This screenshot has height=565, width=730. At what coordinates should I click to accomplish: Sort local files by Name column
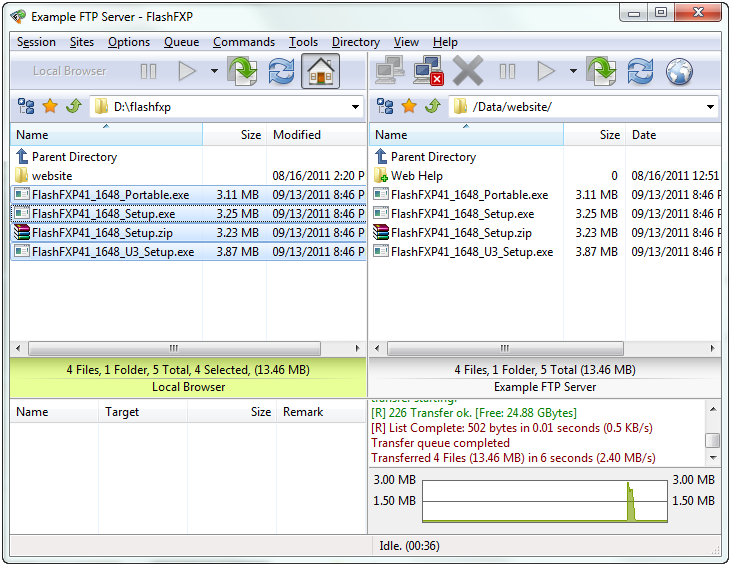coord(107,135)
